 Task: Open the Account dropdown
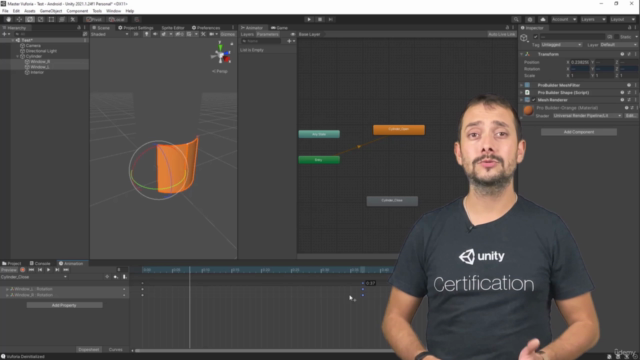tap(564, 19)
